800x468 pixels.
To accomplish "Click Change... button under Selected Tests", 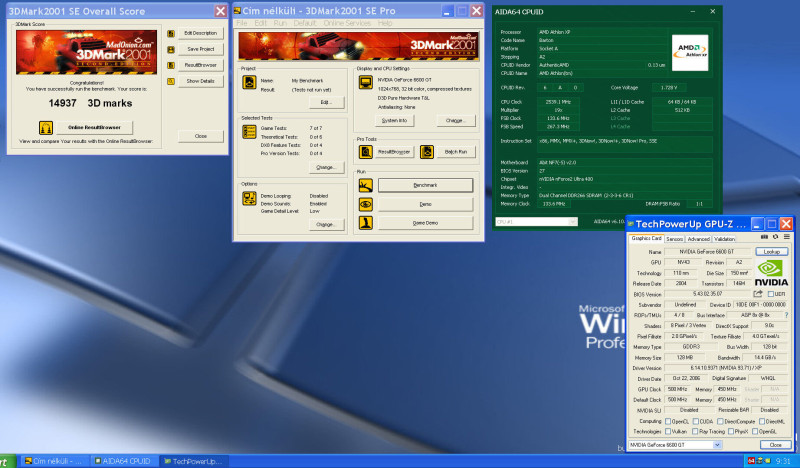I will (326, 167).
